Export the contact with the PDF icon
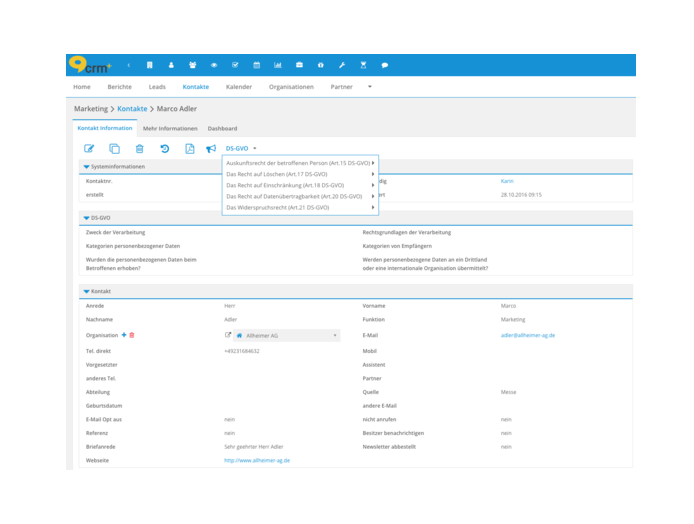Screen dimensions: 694x524 (189, 149)
